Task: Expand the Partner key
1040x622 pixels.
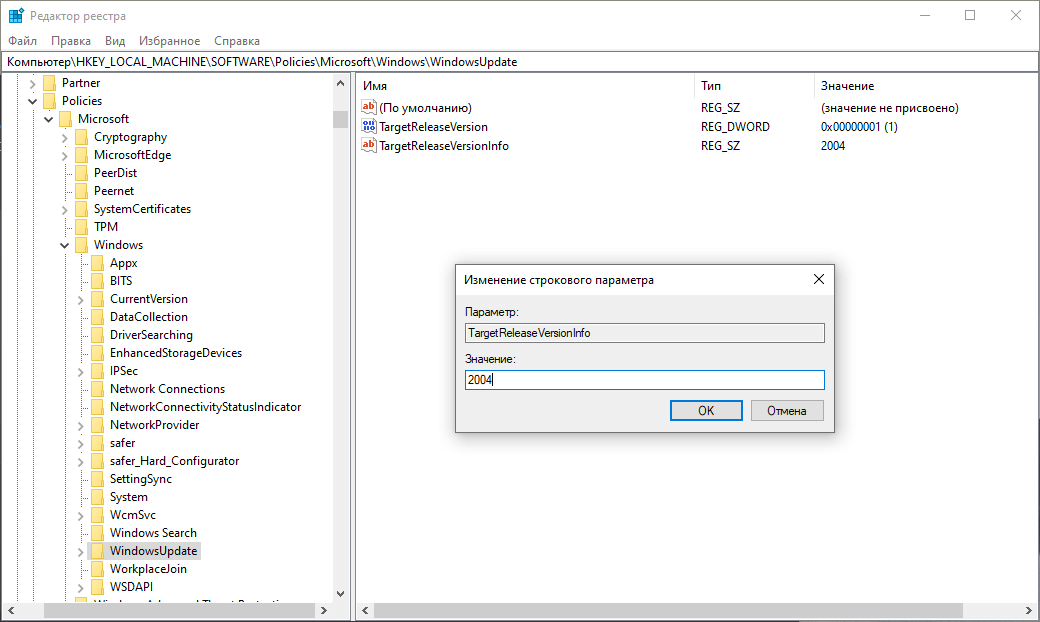Action: 32,84
